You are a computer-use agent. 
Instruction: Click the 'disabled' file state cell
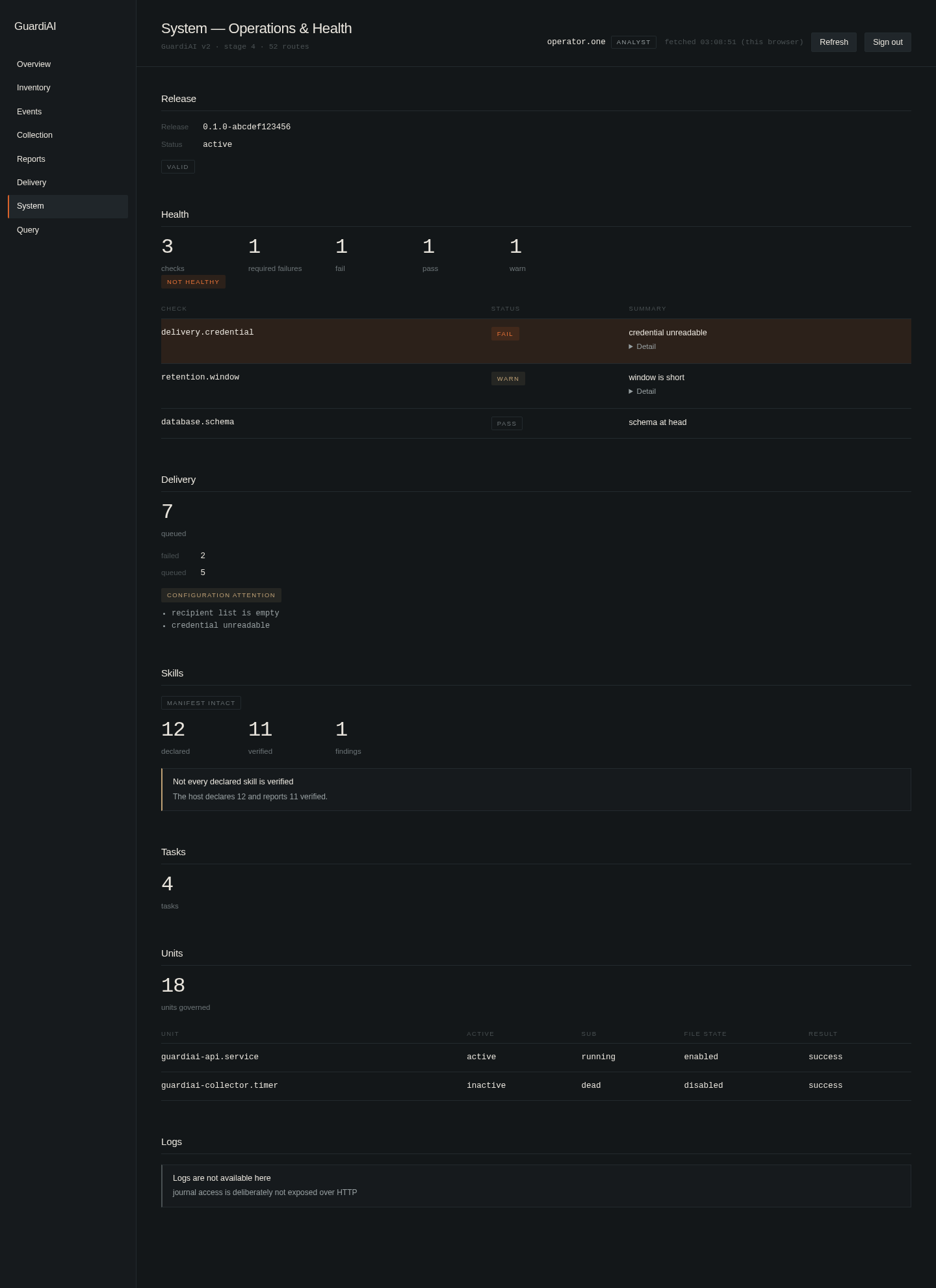point(703,1086)
